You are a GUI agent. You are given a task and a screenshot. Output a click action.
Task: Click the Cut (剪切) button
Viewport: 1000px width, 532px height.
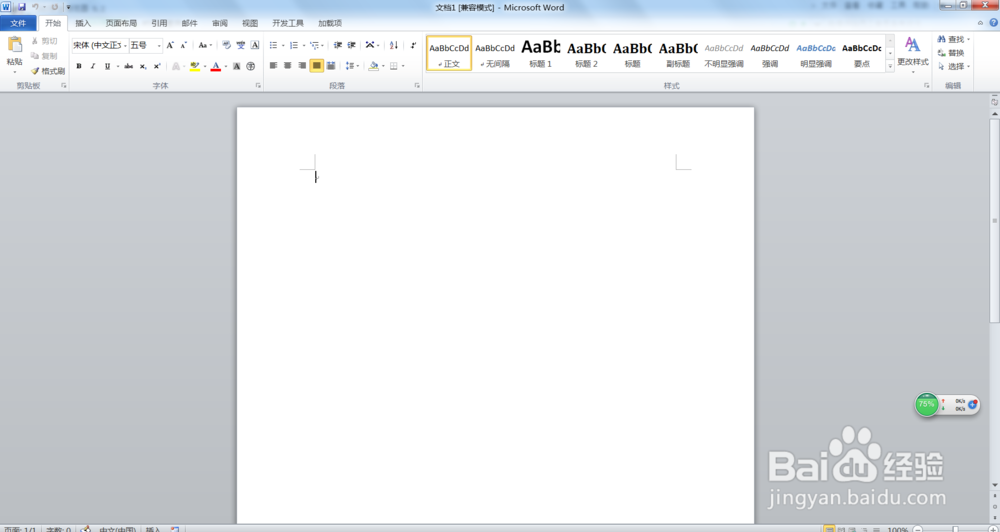[44, 41]
